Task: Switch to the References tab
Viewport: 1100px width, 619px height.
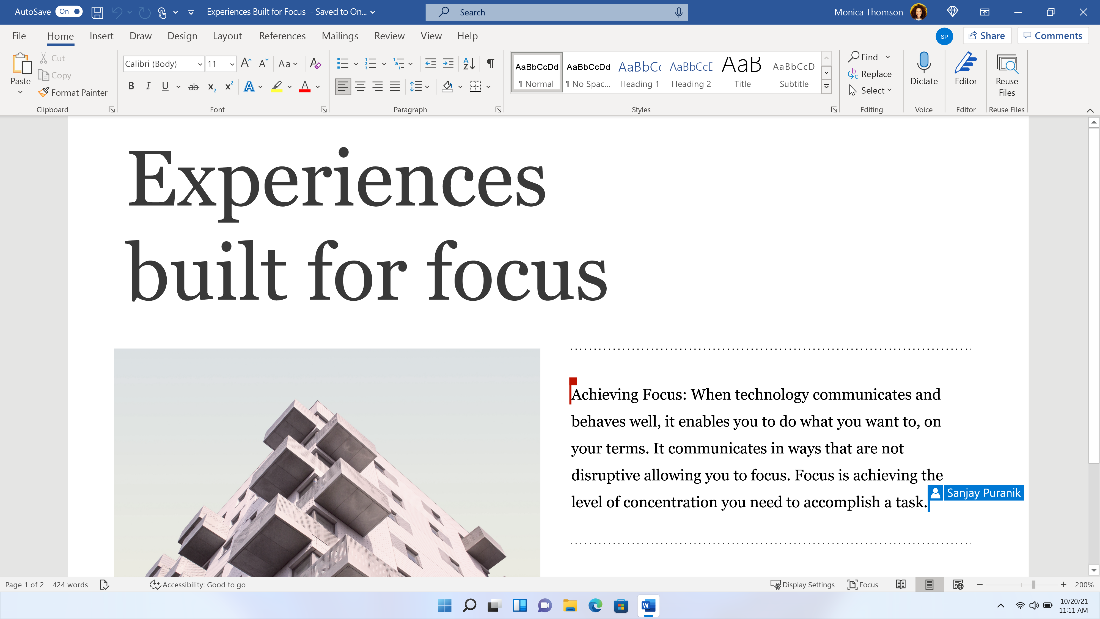Action: point(282,36)
